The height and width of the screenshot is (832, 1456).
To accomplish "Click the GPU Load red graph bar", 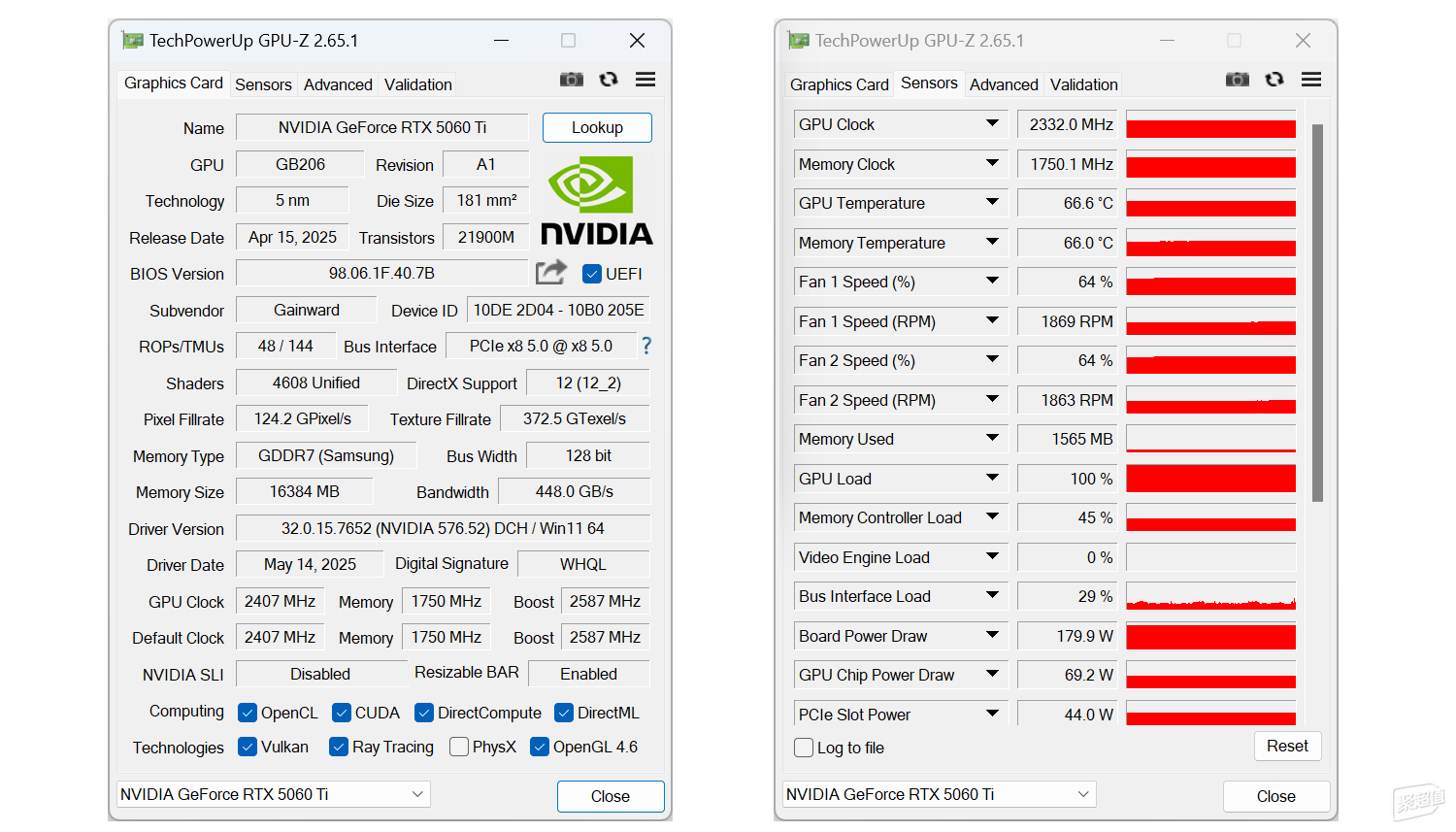I will (x=1210, y=479).
